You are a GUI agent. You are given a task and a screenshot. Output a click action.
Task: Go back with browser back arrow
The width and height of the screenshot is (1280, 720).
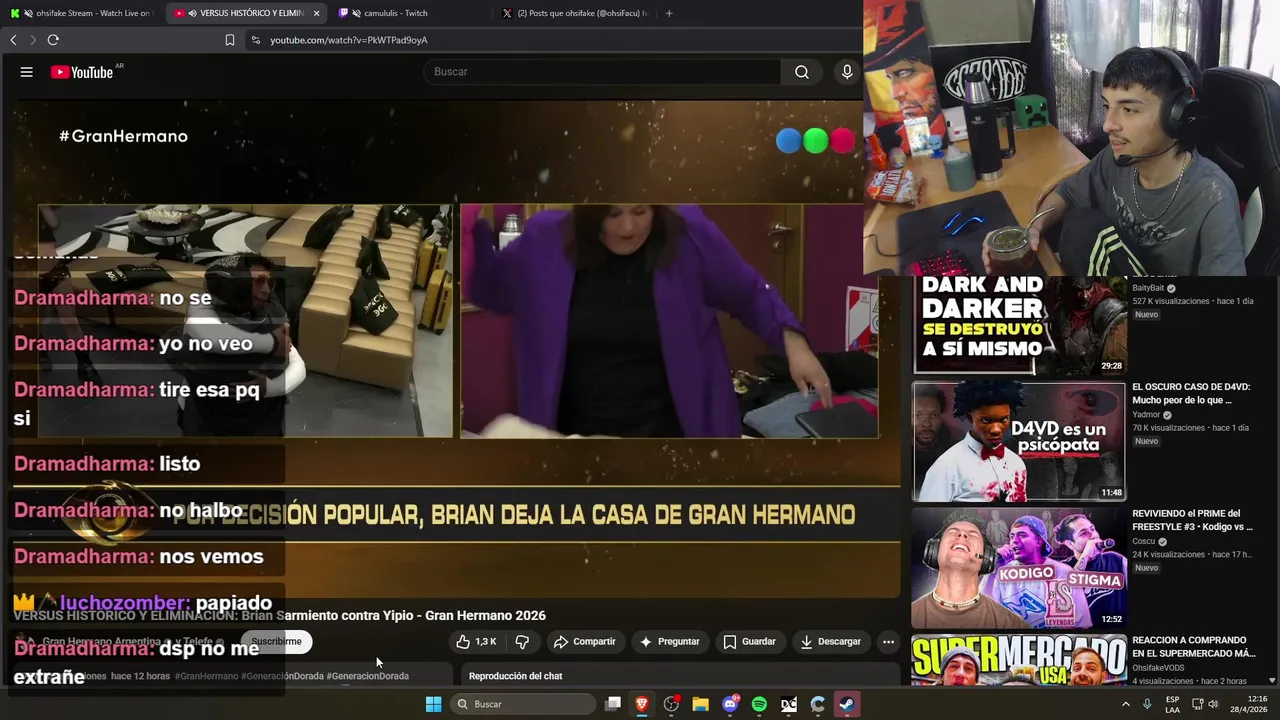(13, 40)
